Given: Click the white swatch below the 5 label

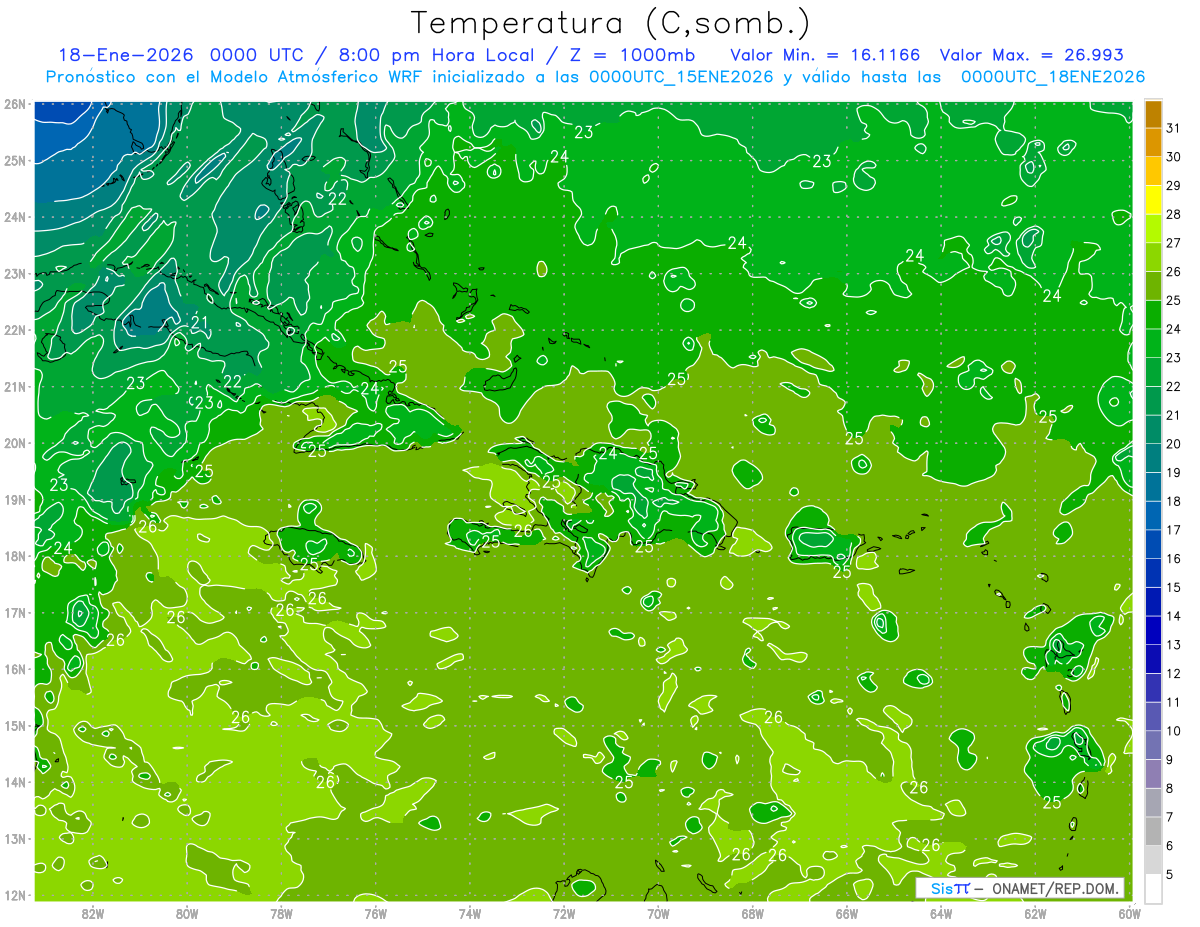Looking at the screenshot, I should (x=1153, y=887).
